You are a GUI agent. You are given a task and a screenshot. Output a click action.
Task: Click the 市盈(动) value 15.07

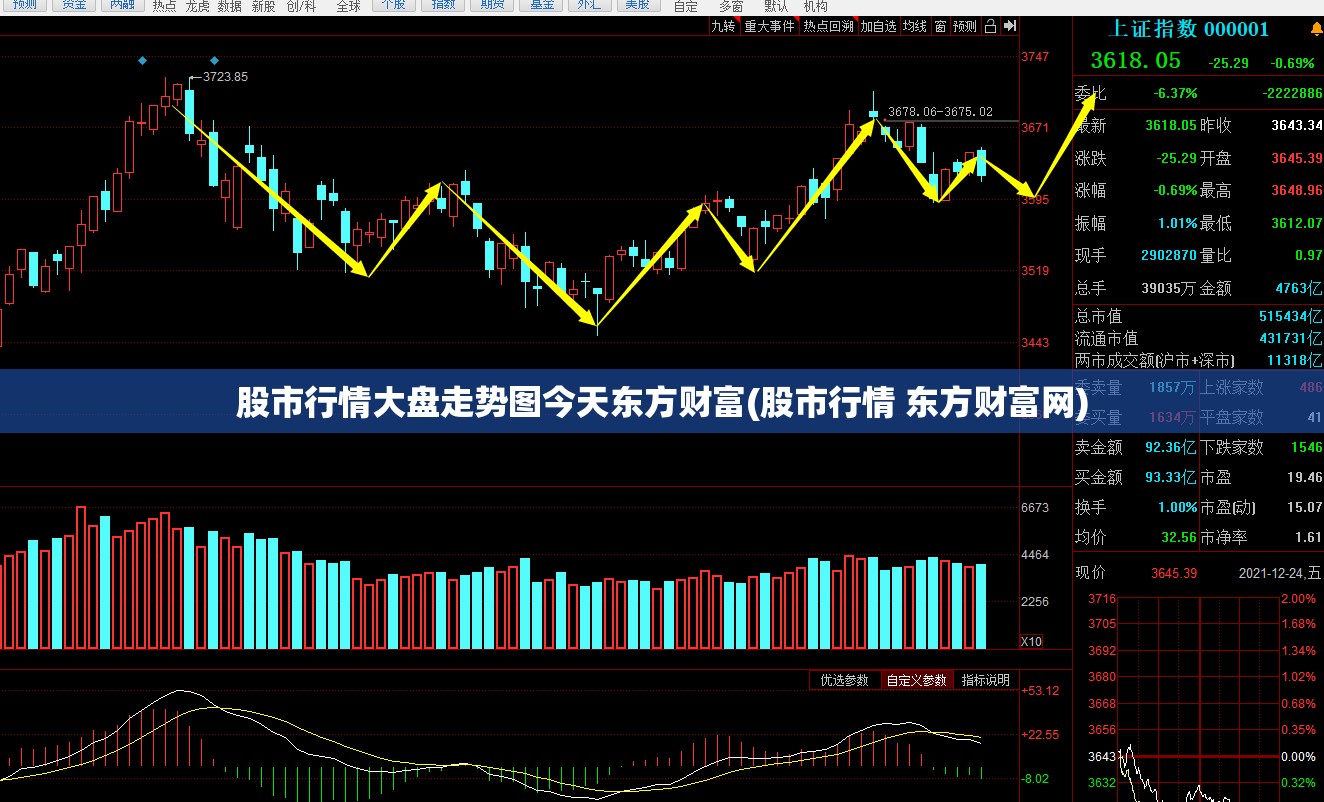coord(1305,507)
